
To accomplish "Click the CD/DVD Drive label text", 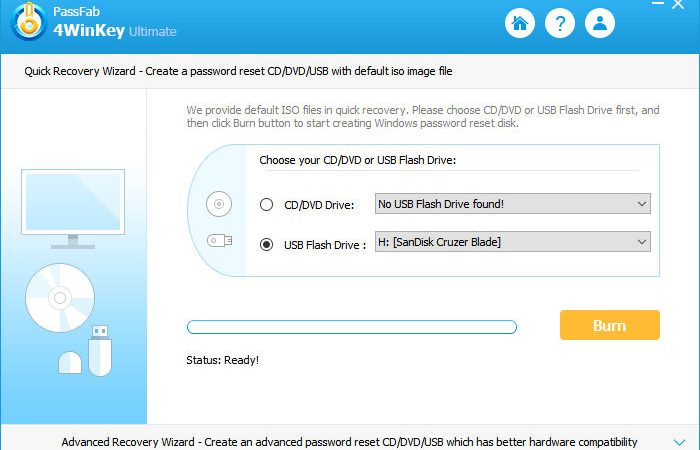I will [x=319, y=205].
